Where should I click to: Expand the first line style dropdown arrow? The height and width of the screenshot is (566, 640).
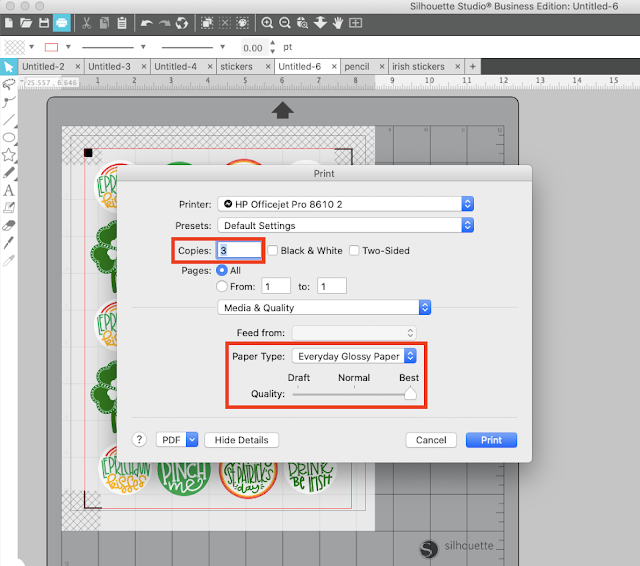click(x=143, y=47)
